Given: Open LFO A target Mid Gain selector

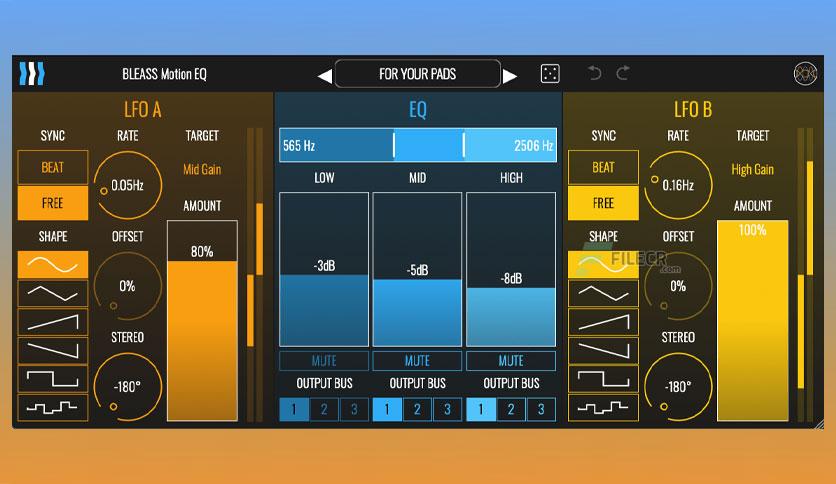Looking at the screenshot, I should point(202,170).
